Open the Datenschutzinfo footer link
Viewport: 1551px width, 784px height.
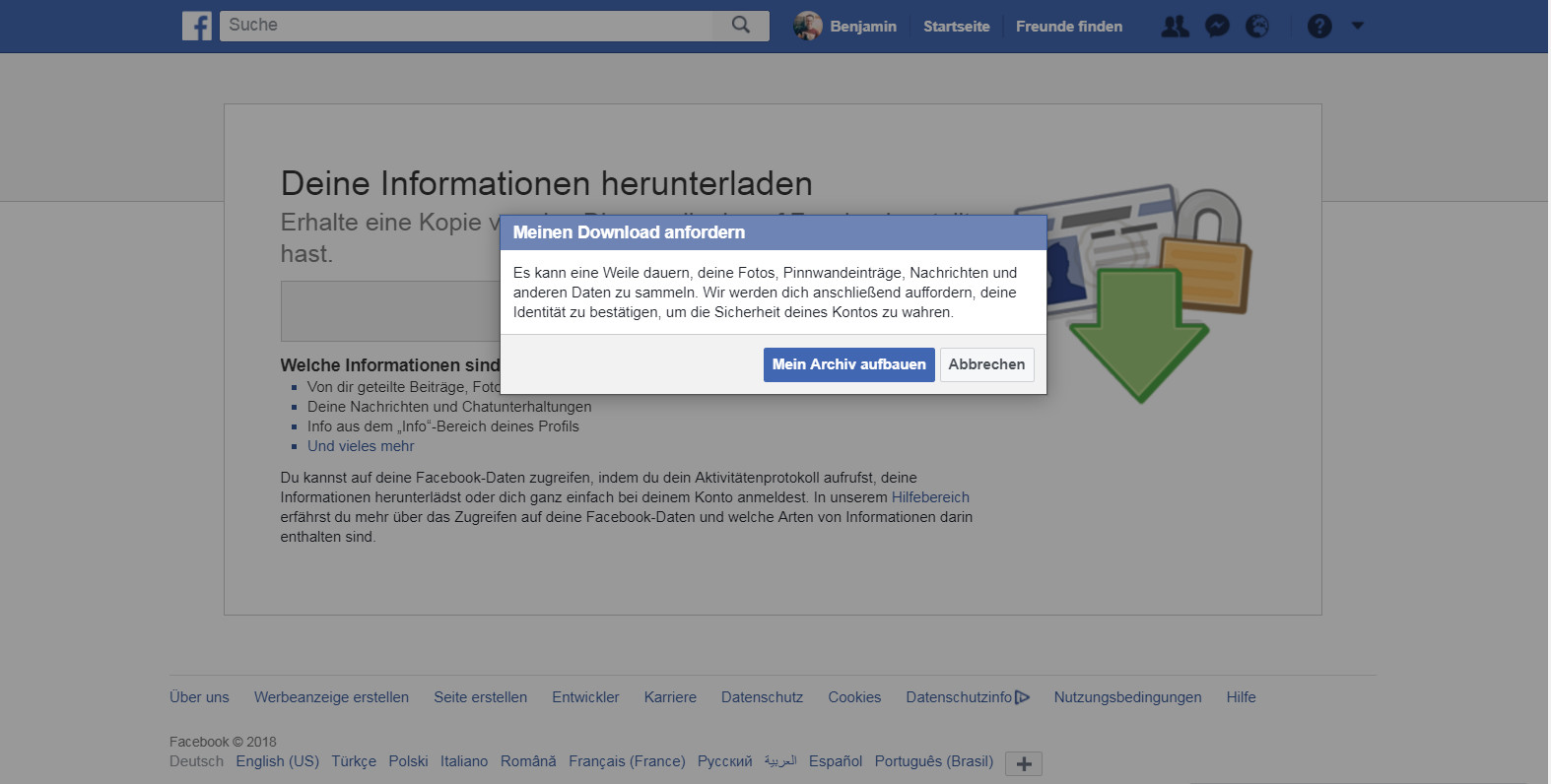959,697
